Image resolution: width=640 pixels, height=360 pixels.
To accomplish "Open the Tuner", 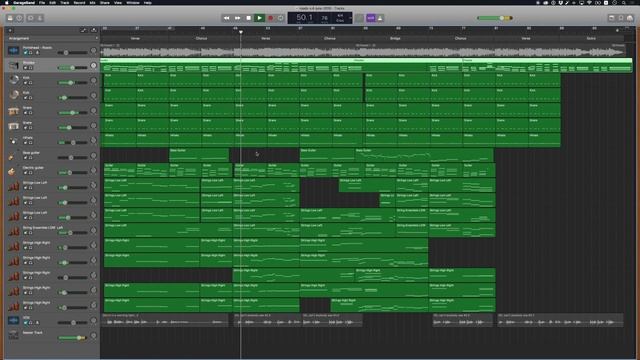I will (359, 18).
